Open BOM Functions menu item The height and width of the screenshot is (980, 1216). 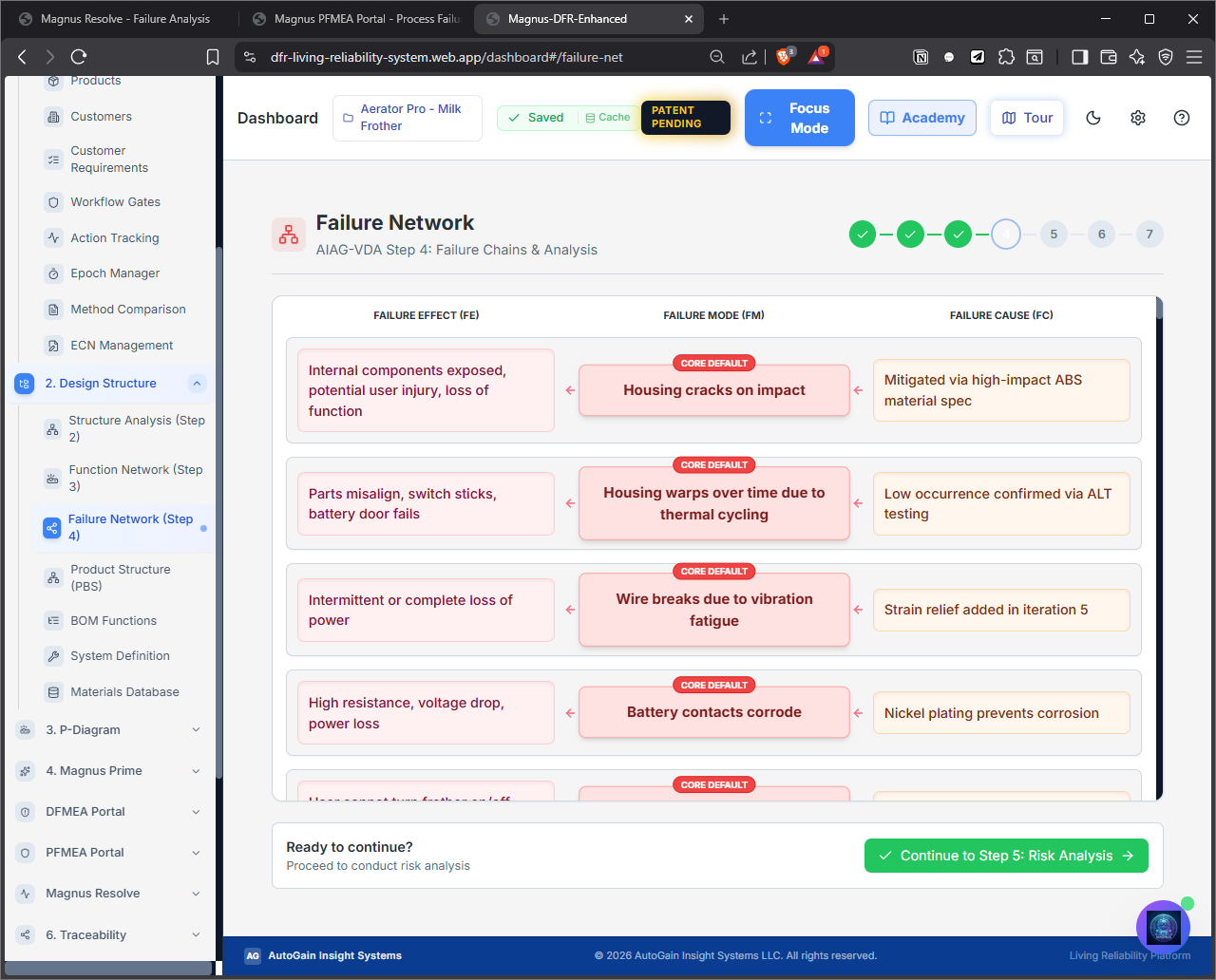113,621
